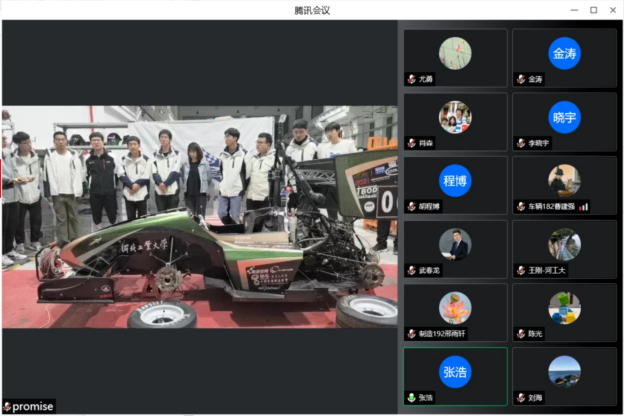Screen dimensions: 624x416
Task: Click the microphone icon next to 金涛's name
Action: click(x=520, y=79)
